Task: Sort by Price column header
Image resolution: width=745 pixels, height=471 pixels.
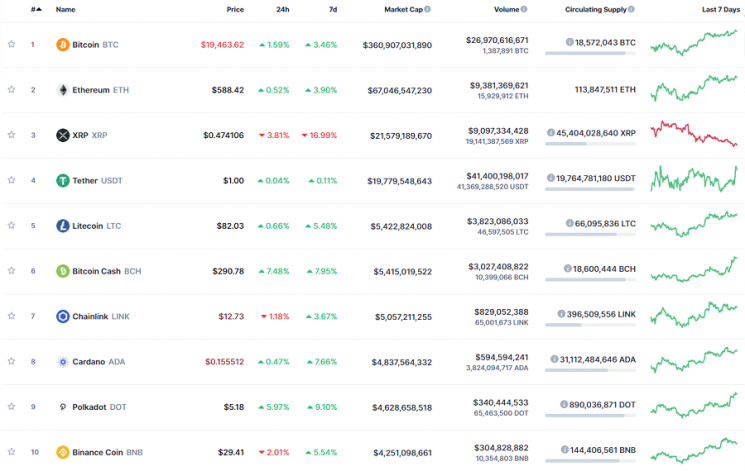Action: click(235, 10)
